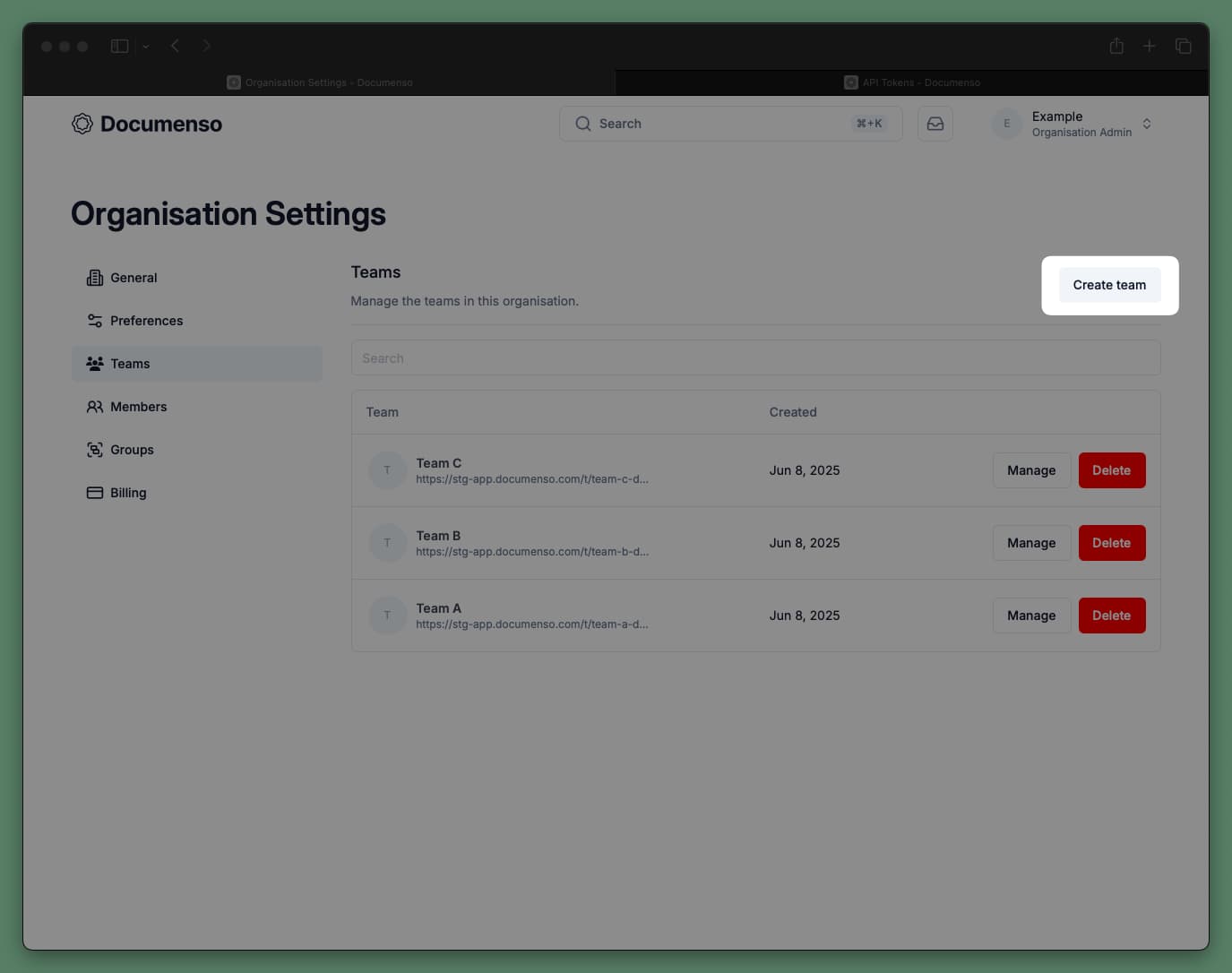This screenshot has width=1232, height=973.
Task: Open Team C's URL link
Action: (x=533, y=479)
